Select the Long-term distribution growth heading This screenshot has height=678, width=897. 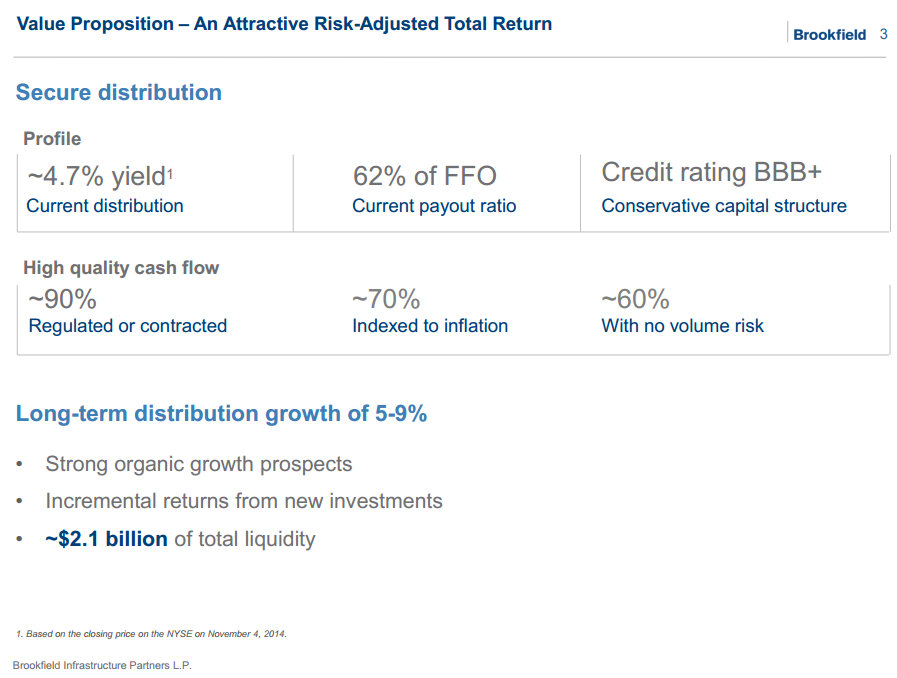(x=221, y=414)
